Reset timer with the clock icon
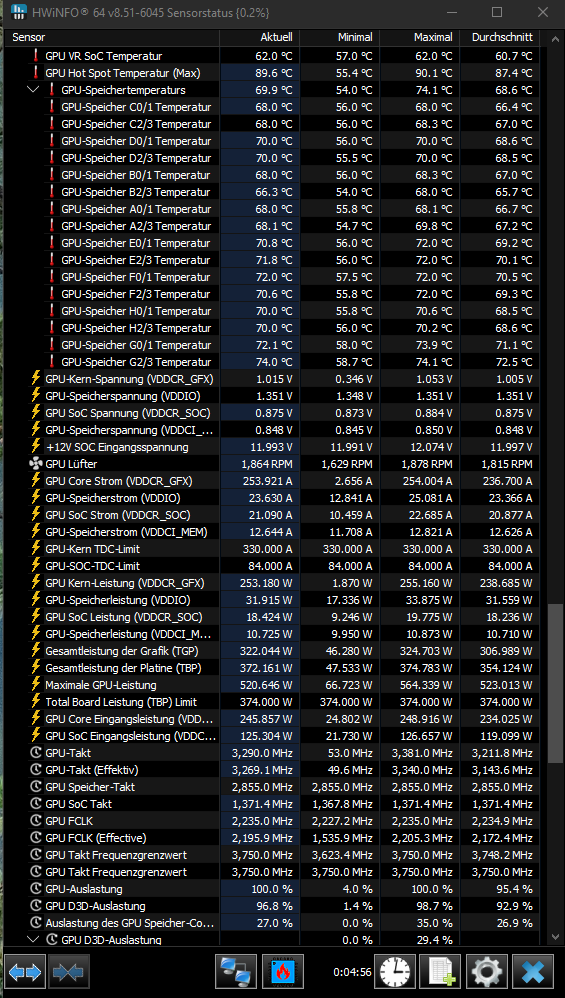The height and width of the screenshot is (998, 565). tap(395, 972)
